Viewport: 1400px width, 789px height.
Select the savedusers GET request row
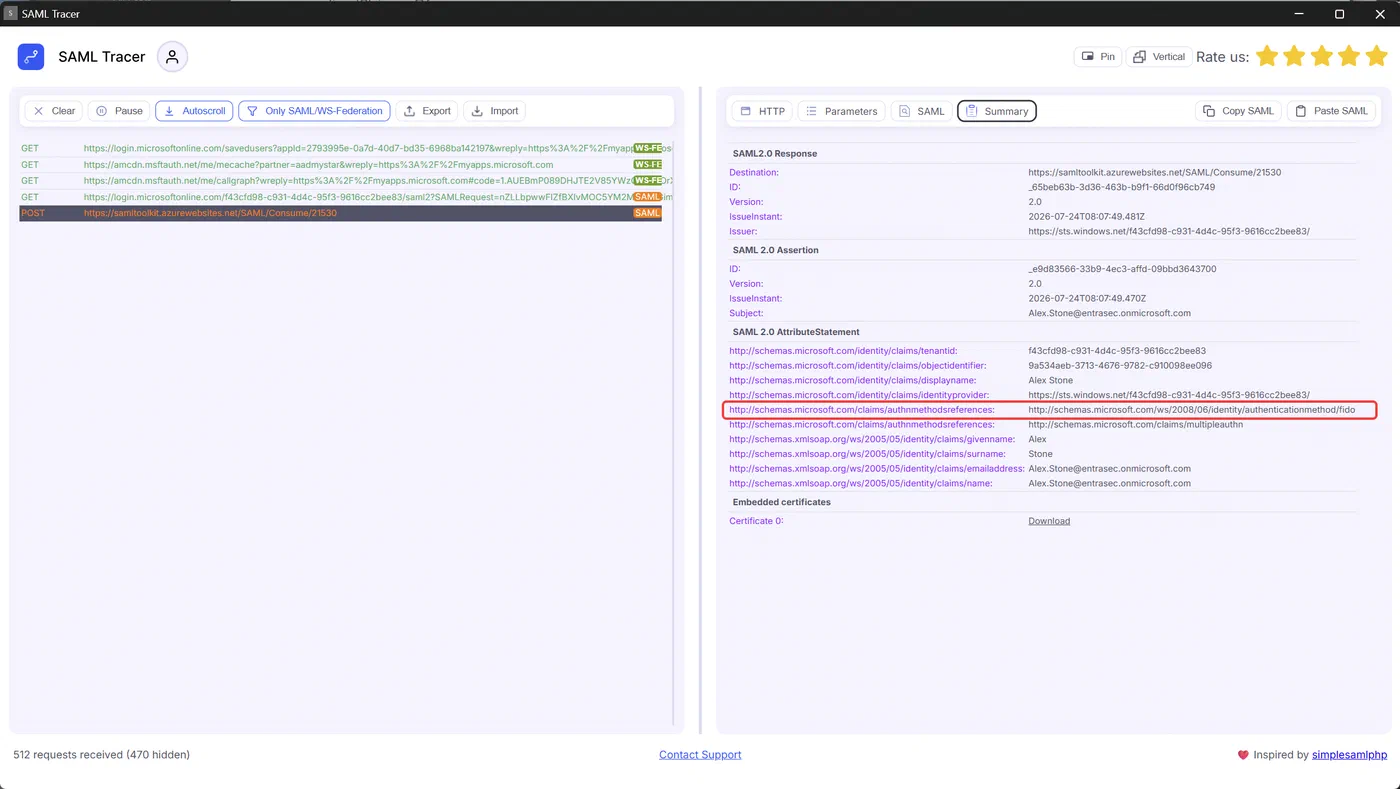[x=341, y=149]
